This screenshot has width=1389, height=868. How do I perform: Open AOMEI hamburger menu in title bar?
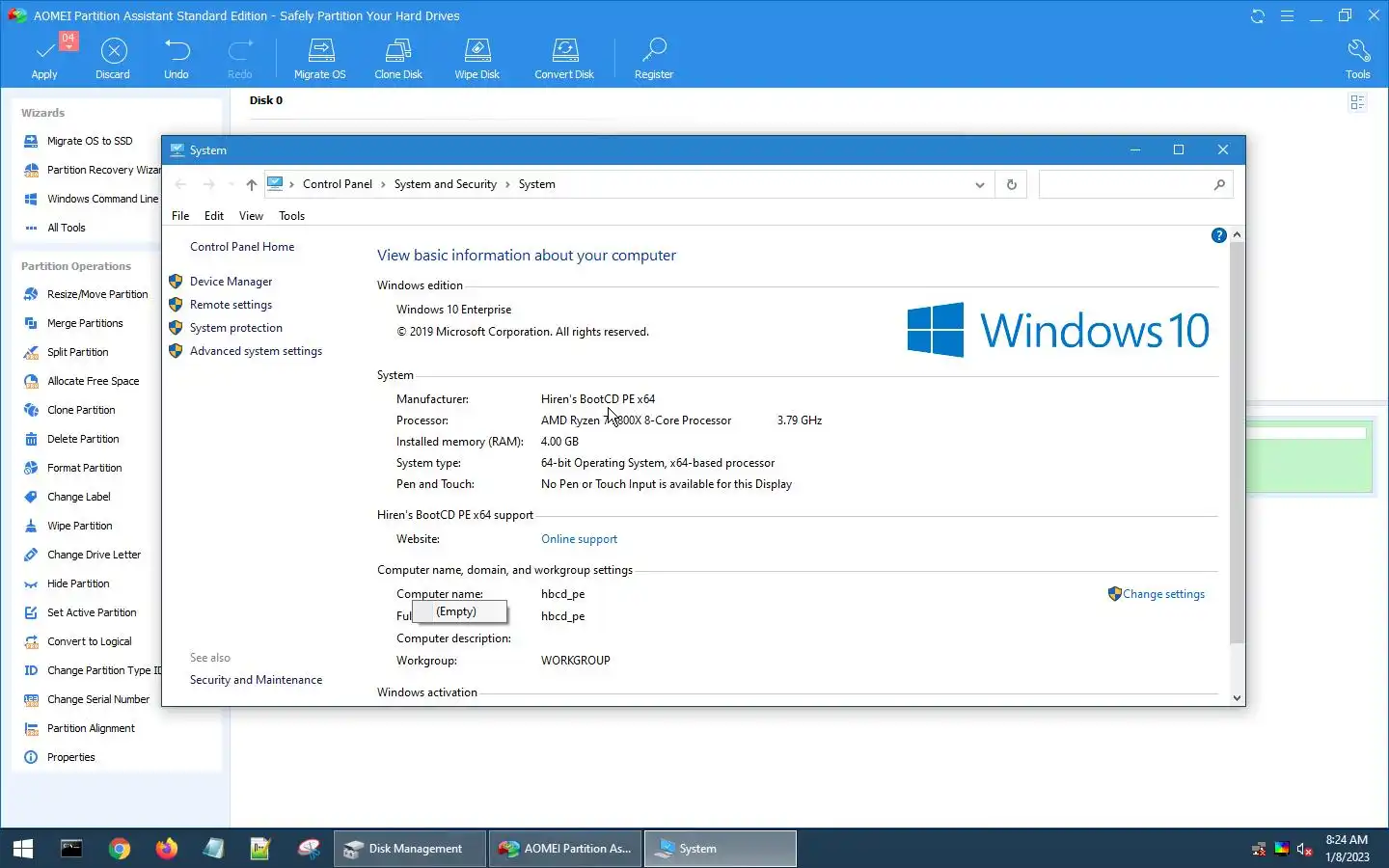point(1287,16)
